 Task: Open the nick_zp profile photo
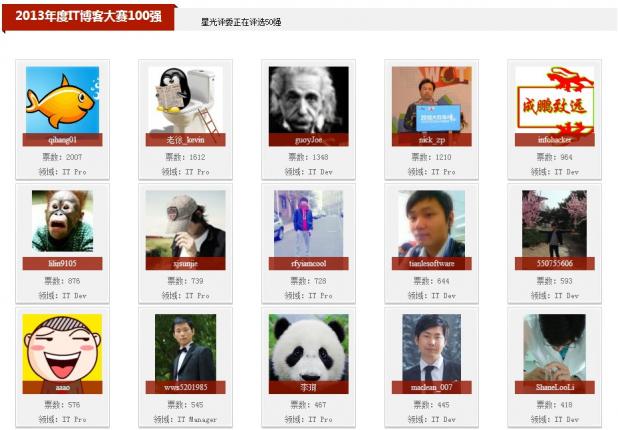[x=432, y=100]
